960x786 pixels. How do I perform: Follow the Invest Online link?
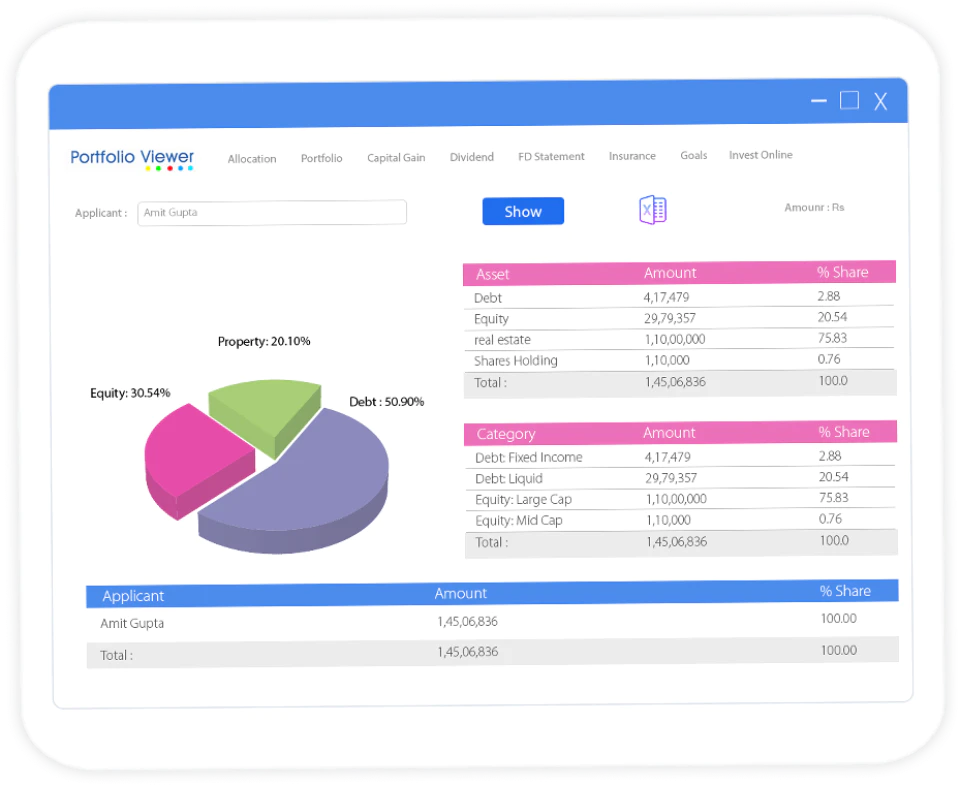pos(760,155)
